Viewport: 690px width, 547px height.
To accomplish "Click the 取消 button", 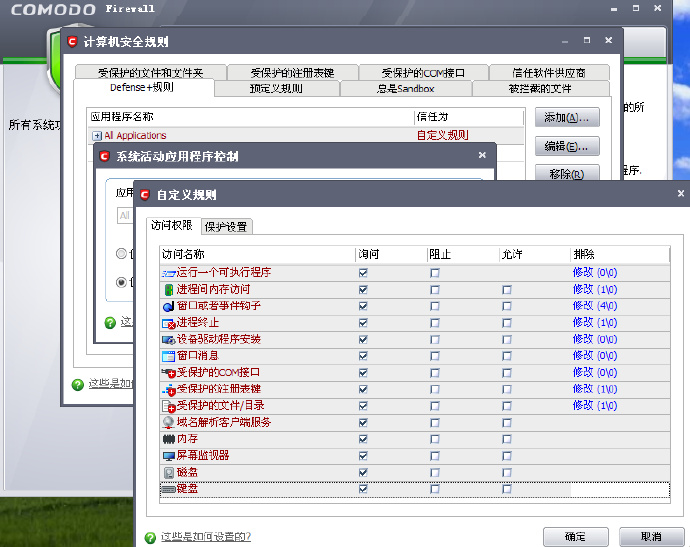I will tap(652, 537).
